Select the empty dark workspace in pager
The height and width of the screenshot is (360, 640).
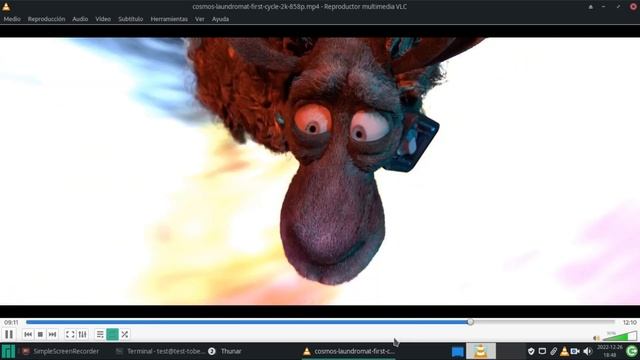[510, 351]
